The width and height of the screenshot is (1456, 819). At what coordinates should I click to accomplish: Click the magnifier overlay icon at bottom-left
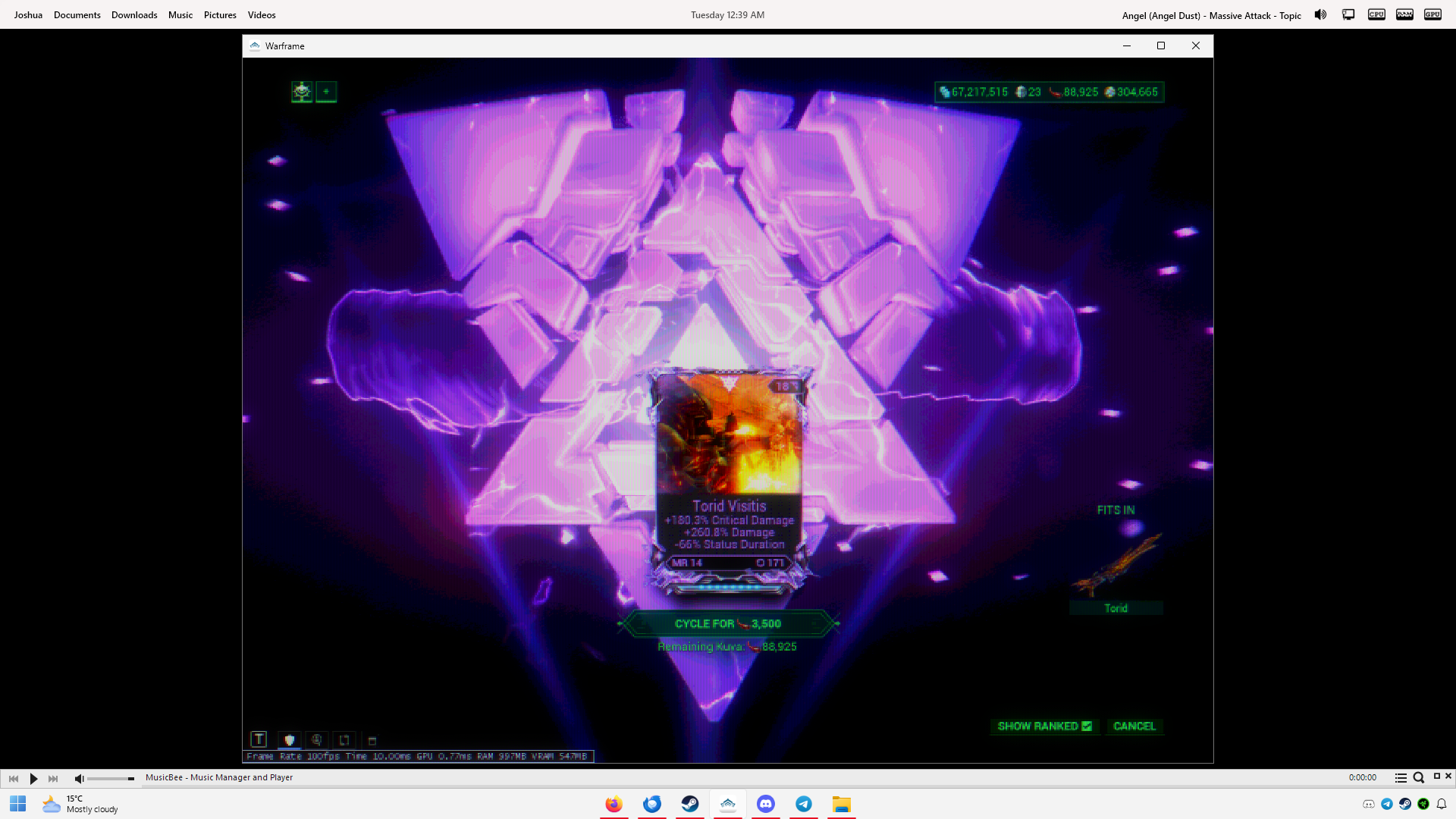[x=317, y=740]
